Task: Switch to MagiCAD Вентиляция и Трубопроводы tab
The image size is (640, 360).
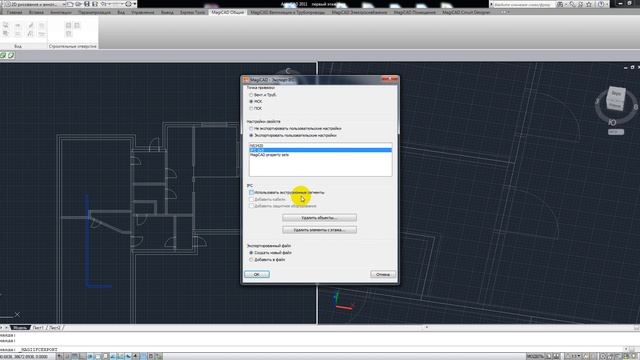Action: pyautogui.click(x=287, y=12)
